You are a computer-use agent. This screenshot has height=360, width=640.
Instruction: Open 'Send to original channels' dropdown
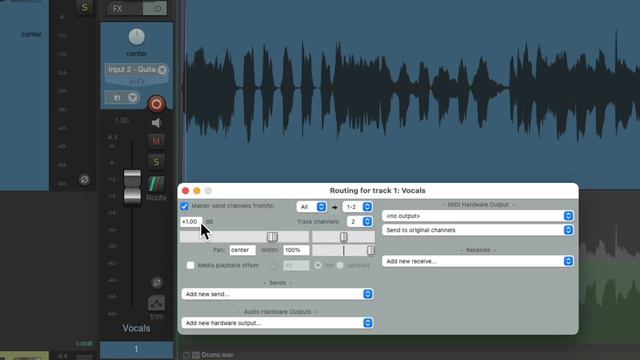pyautogui.click(x=478, y=230)
